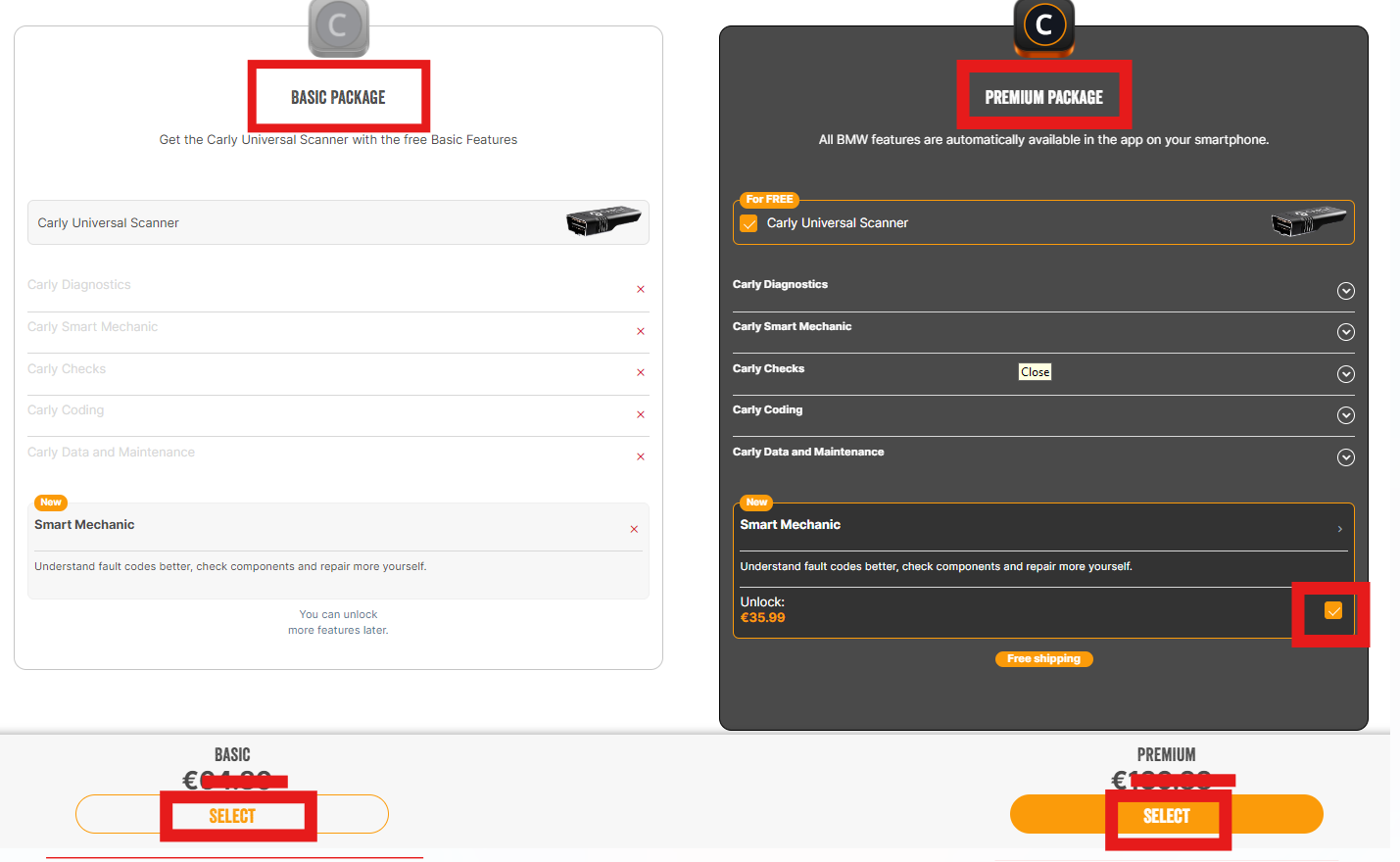Click the 'Smart Mechanic' title in Basic card
This screenshot has height=862, width=1400.
(84, 525)
